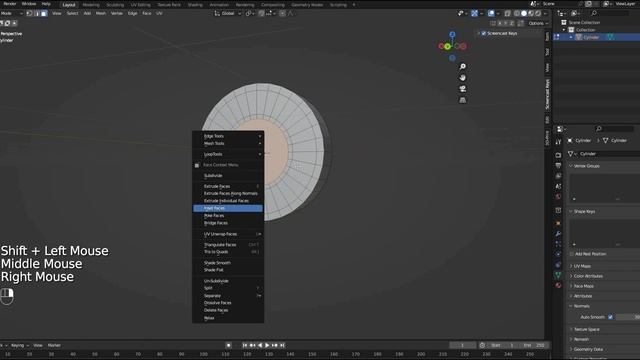Open the LoopTools submenu
640x360 pixels.
(x=228, y=154)
